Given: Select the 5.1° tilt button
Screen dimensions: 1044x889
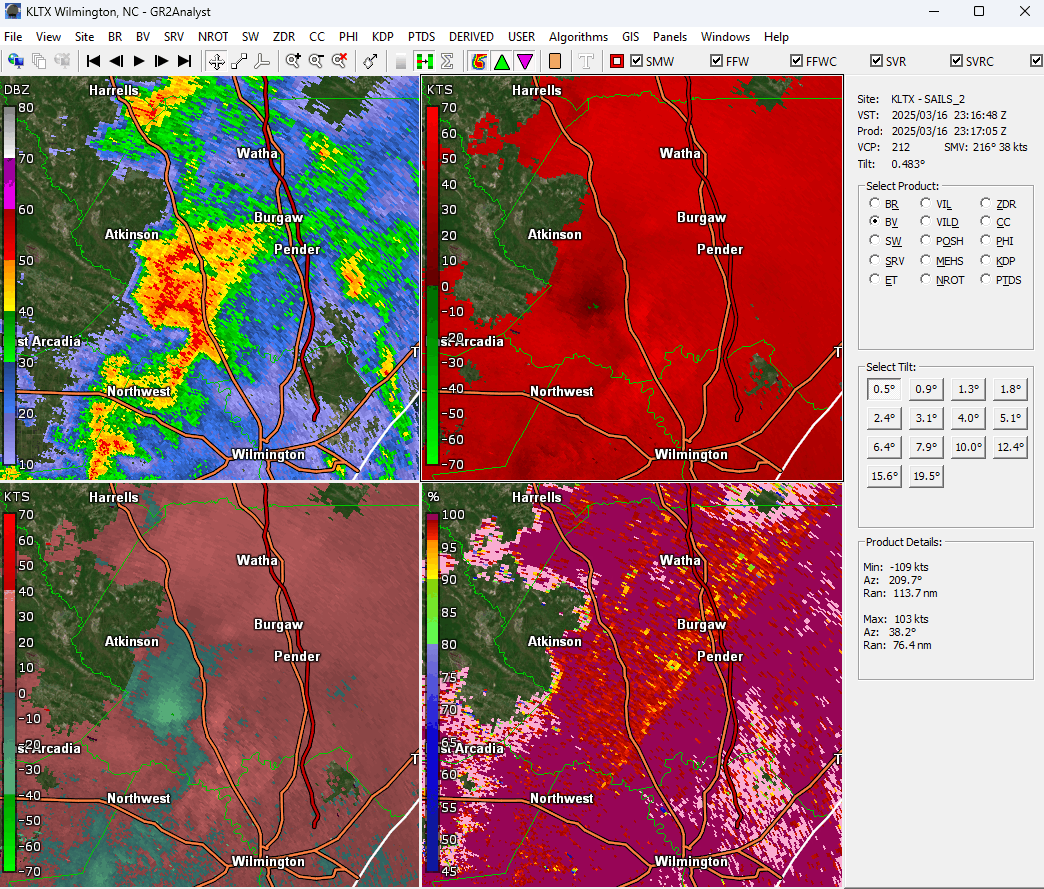Looking at the screenshot, I should coord(1010,418).
